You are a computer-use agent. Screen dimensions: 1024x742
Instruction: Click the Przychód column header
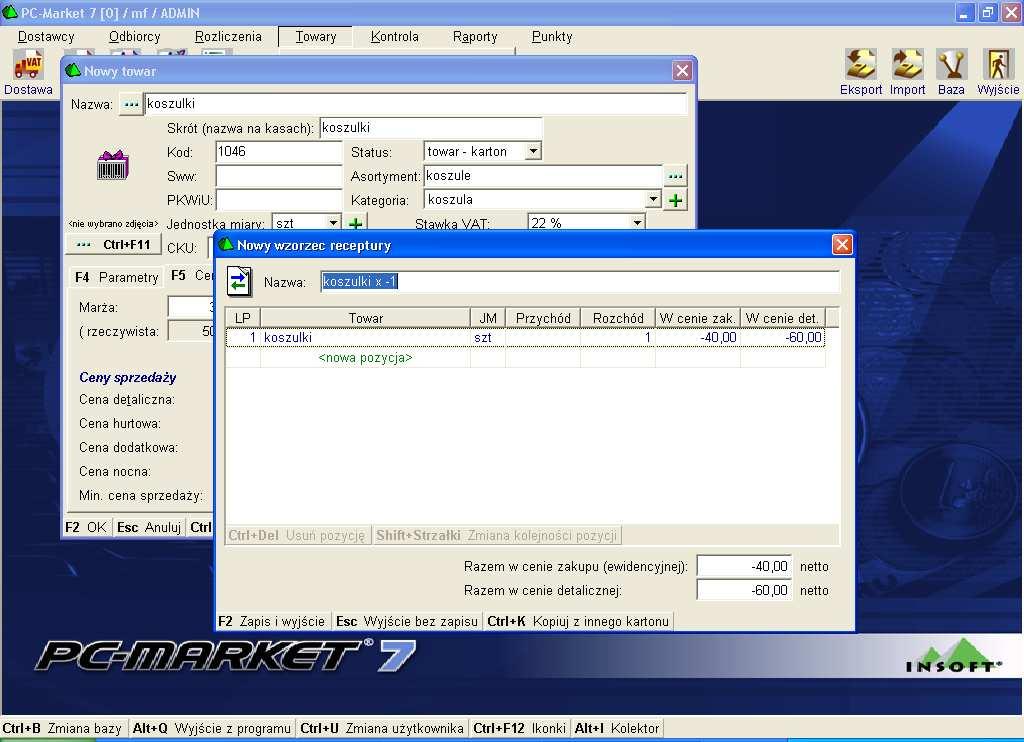[543, 318]
